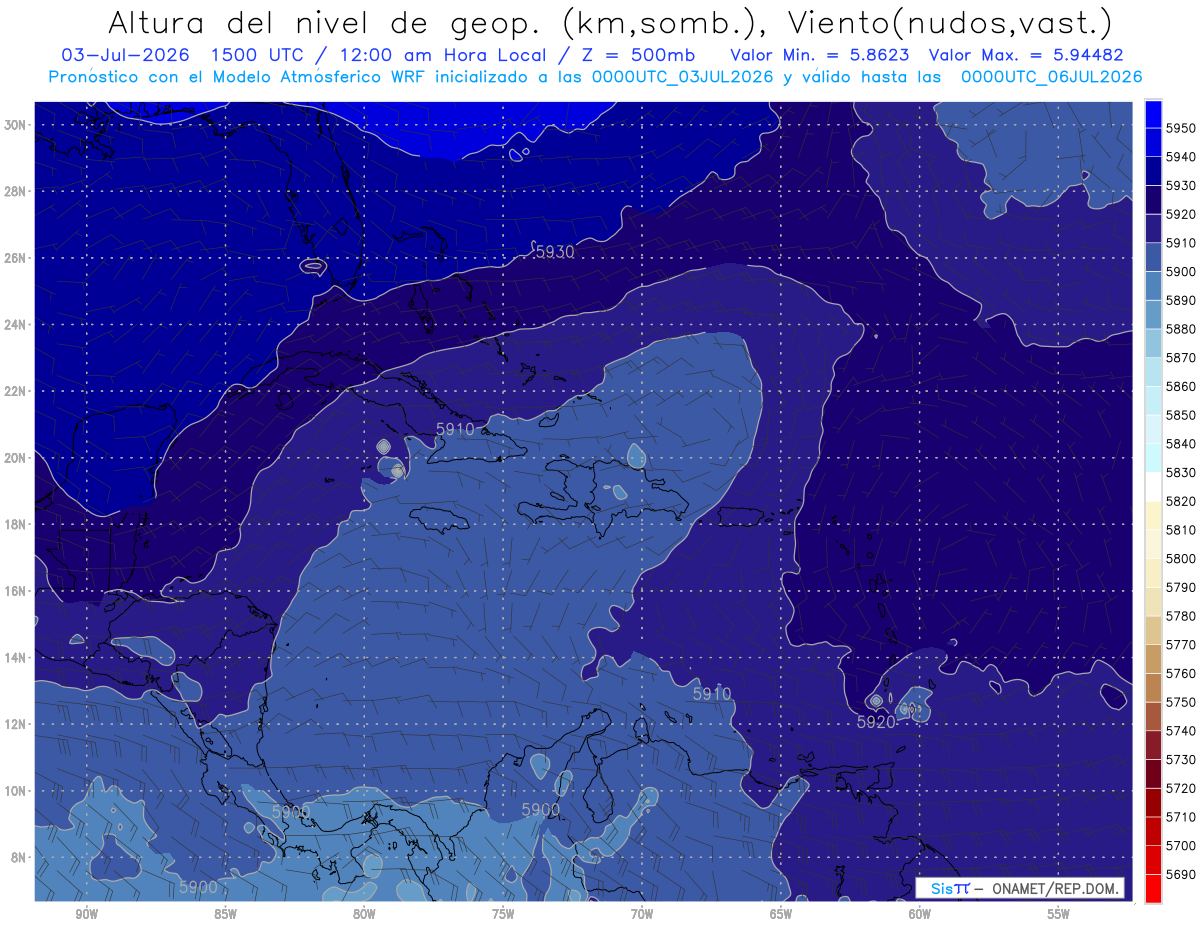Click the top bright blue legend swatch above 5950
This screenshot has height=927, width=1200.
(1153, 113)
